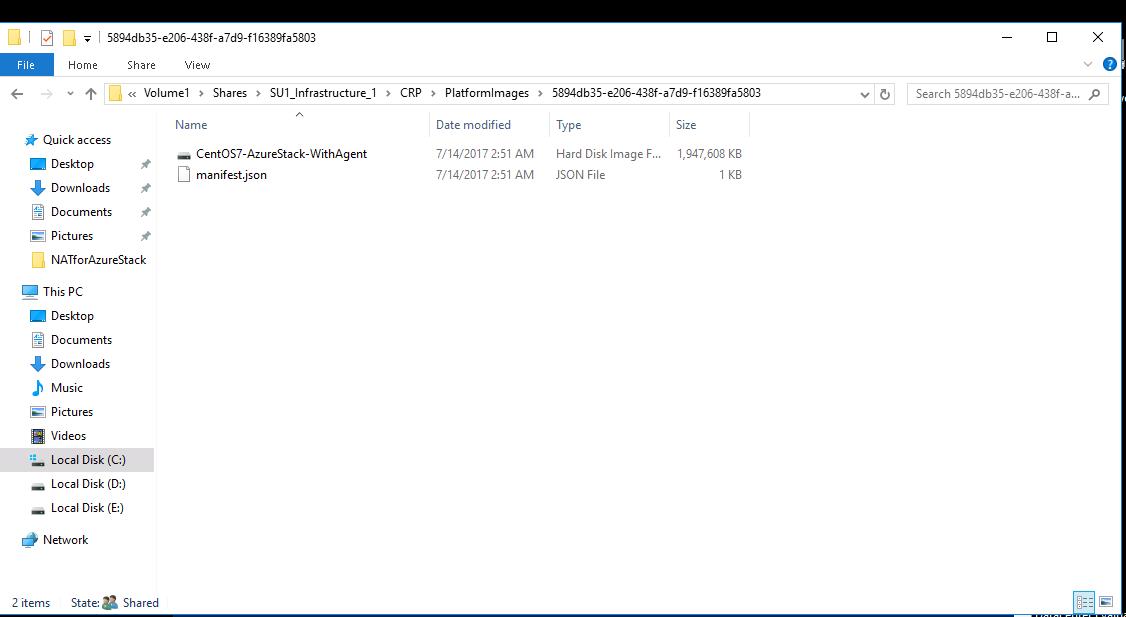
Task: Go back with the left arrow
Action: (x=17, y=94)
